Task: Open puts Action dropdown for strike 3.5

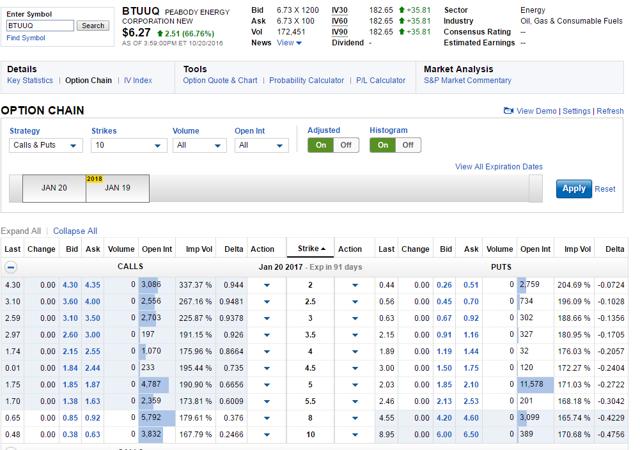Action: pos(355,335)
